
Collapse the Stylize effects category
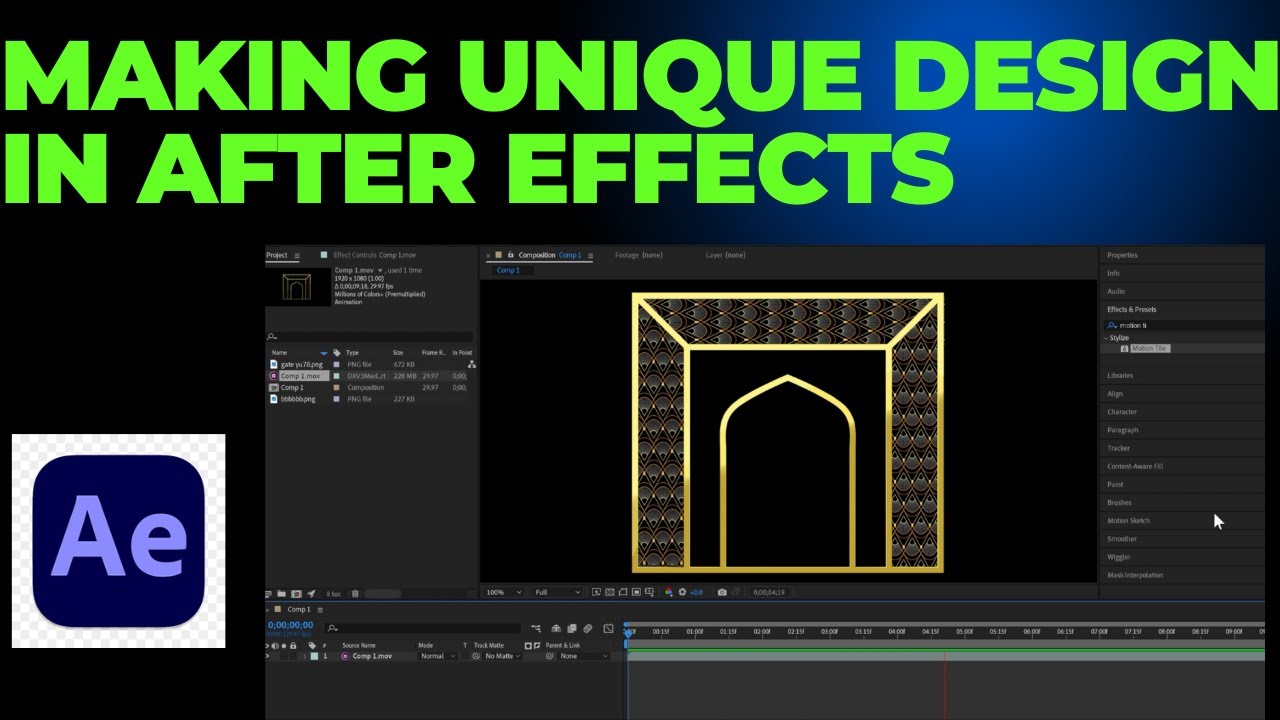point(1106,338)
